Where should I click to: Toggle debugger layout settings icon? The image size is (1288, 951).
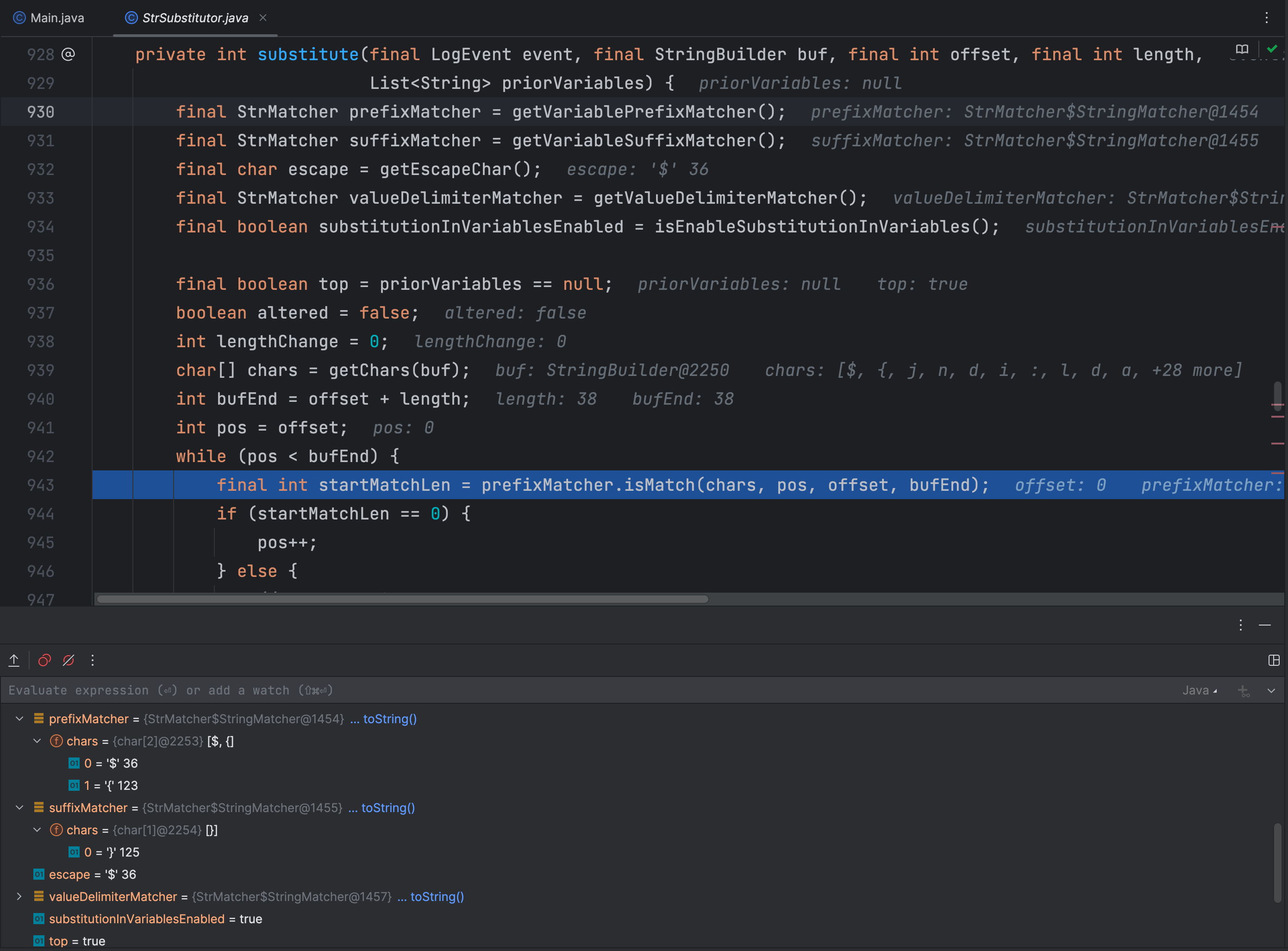1274,660
